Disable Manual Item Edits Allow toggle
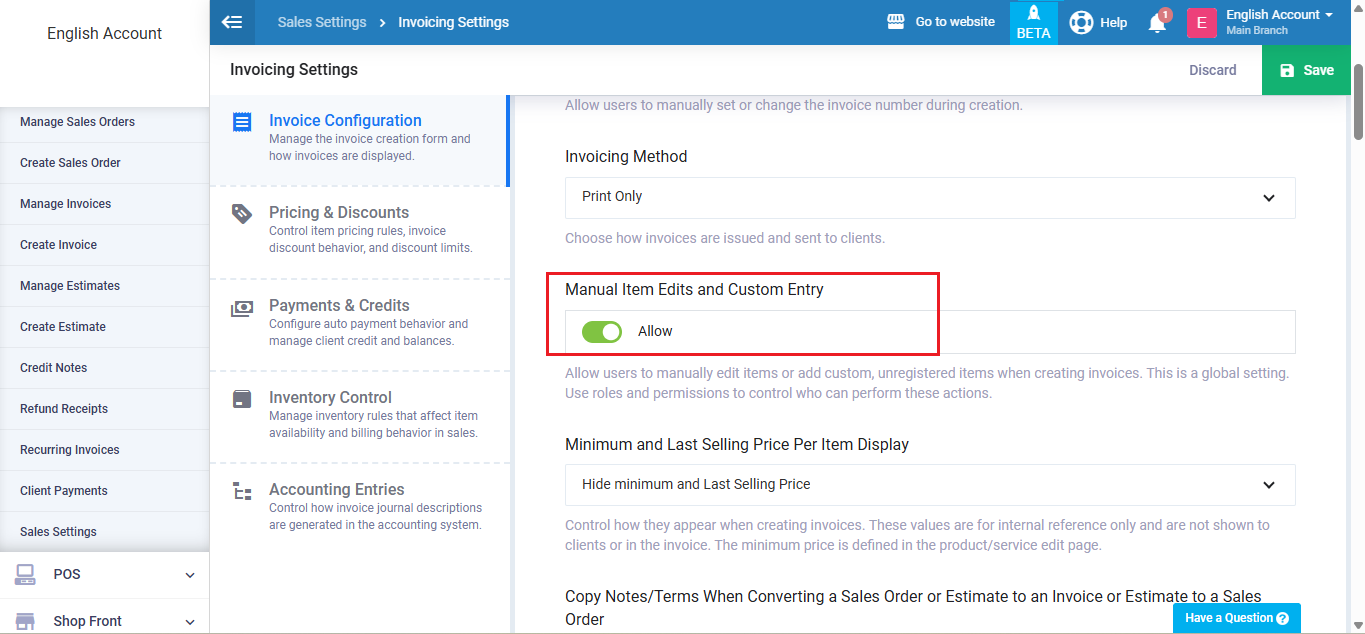 point(602,332)
